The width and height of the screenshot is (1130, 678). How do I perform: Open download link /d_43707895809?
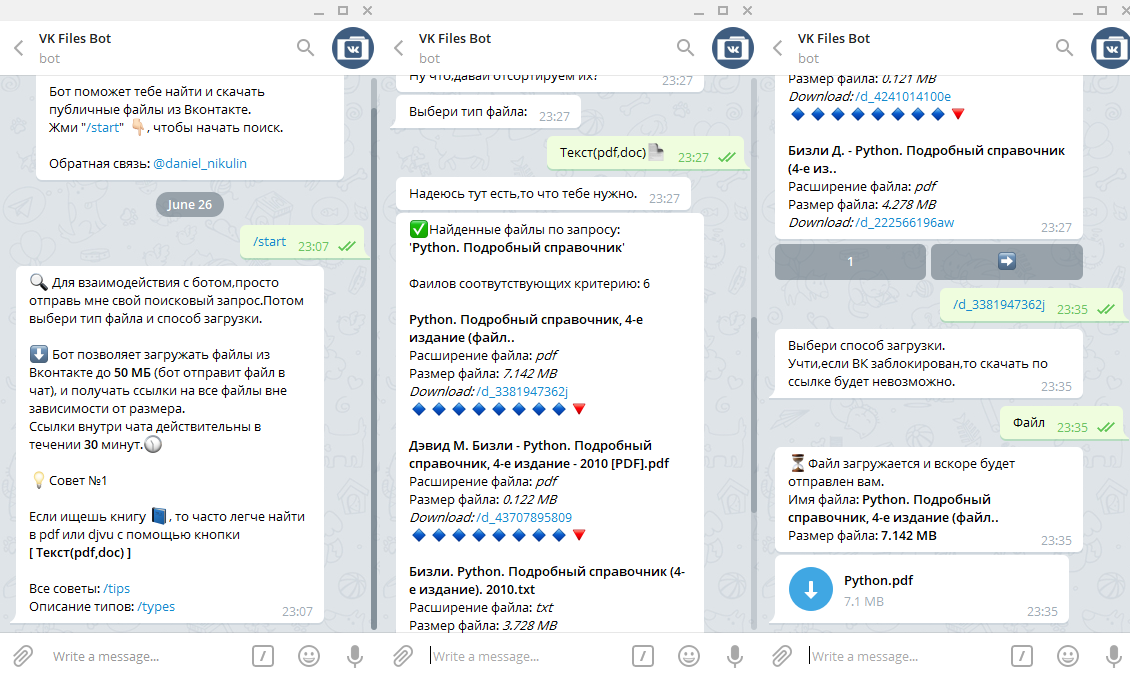(x=524, y=517)
